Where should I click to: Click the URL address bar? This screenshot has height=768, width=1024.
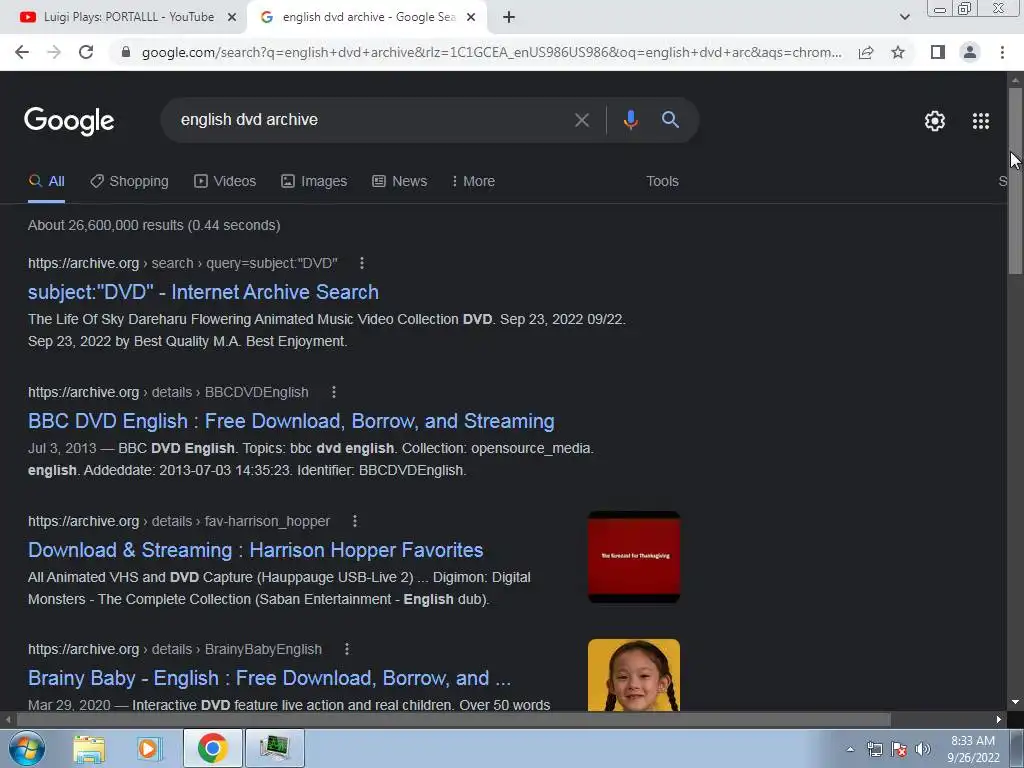(x=491, y=52)
